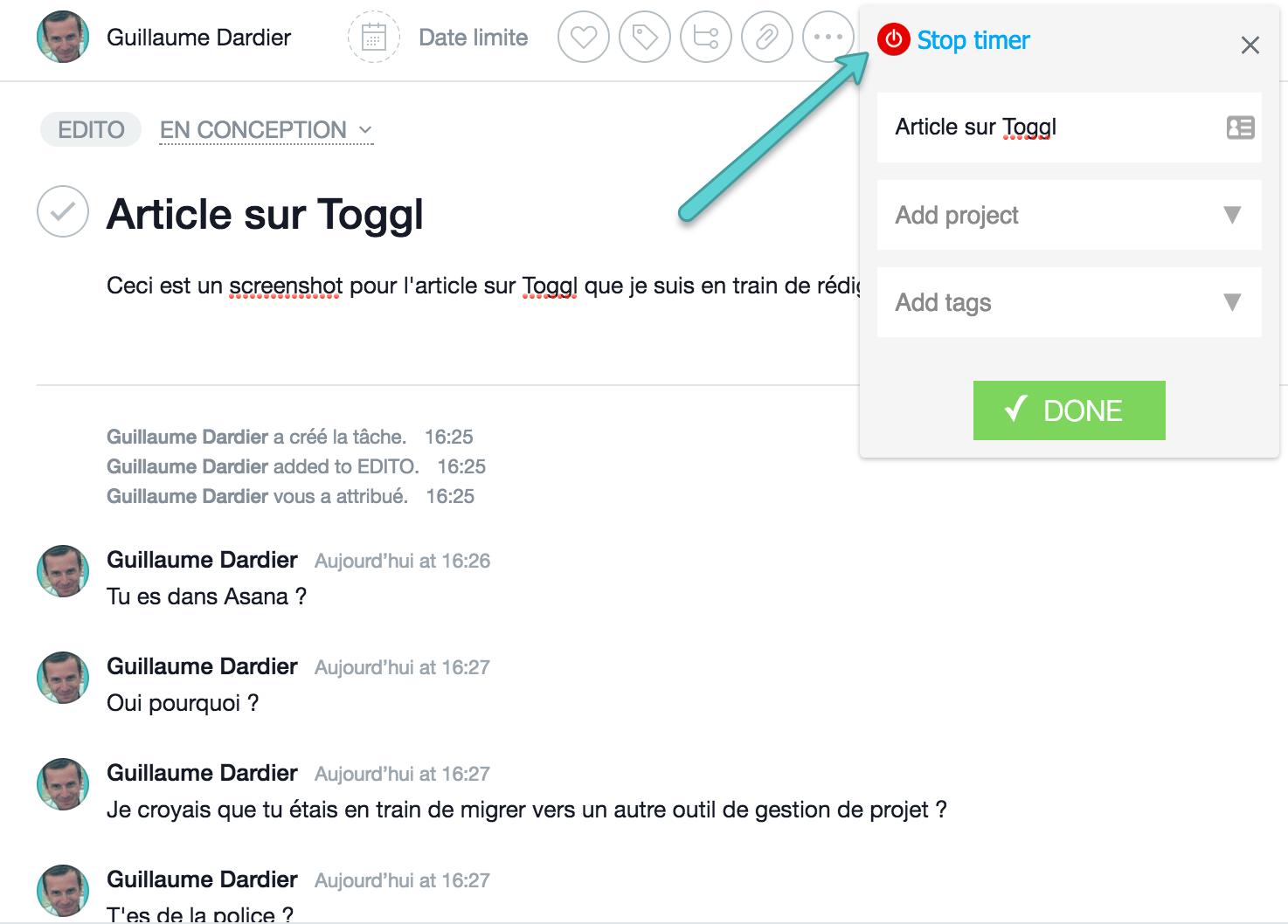The image size is (1288, 924).
Task: Click the comment 'Oui pourquoi ?'
Action: coord(183,703)
